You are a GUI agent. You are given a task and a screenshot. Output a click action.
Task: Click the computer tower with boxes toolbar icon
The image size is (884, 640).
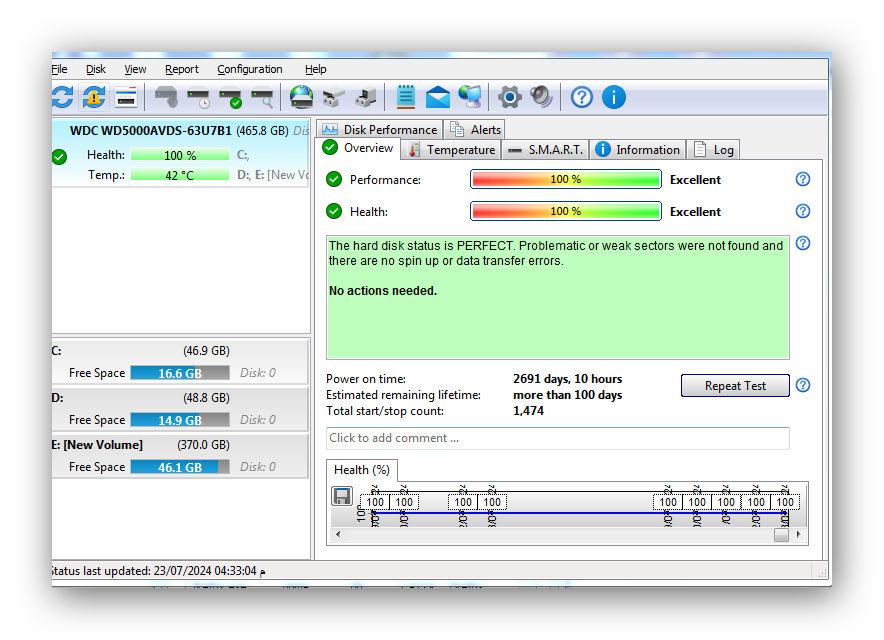(366, 98)
